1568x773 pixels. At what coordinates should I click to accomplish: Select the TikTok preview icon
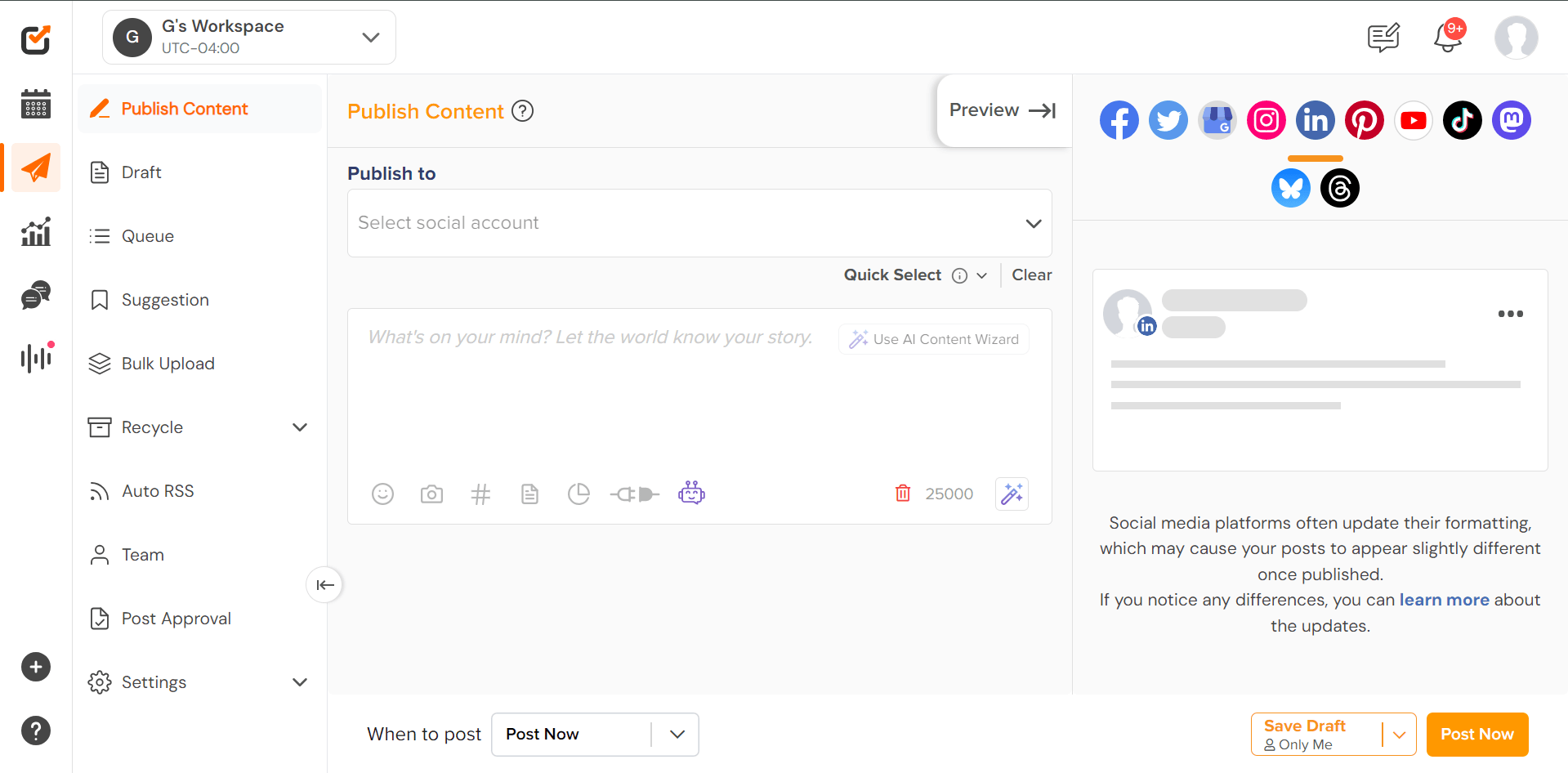[x=1463, y=121]
